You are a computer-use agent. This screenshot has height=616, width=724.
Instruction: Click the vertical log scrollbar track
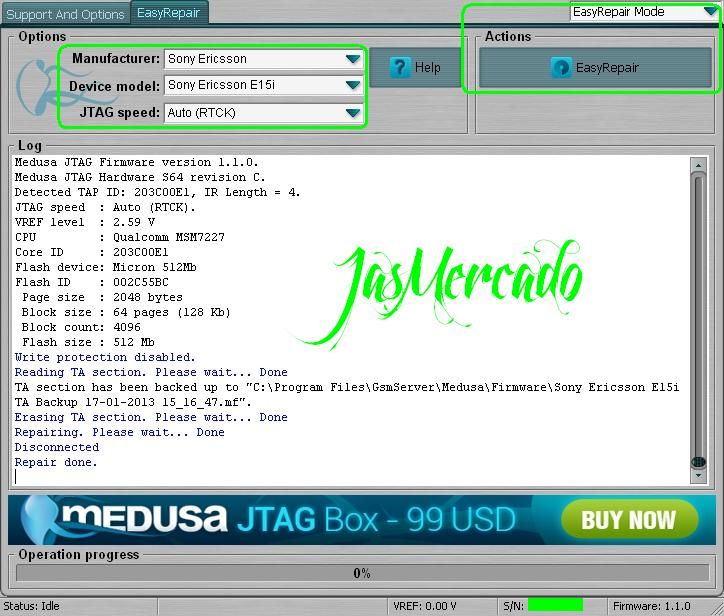[x=698, y=319]
